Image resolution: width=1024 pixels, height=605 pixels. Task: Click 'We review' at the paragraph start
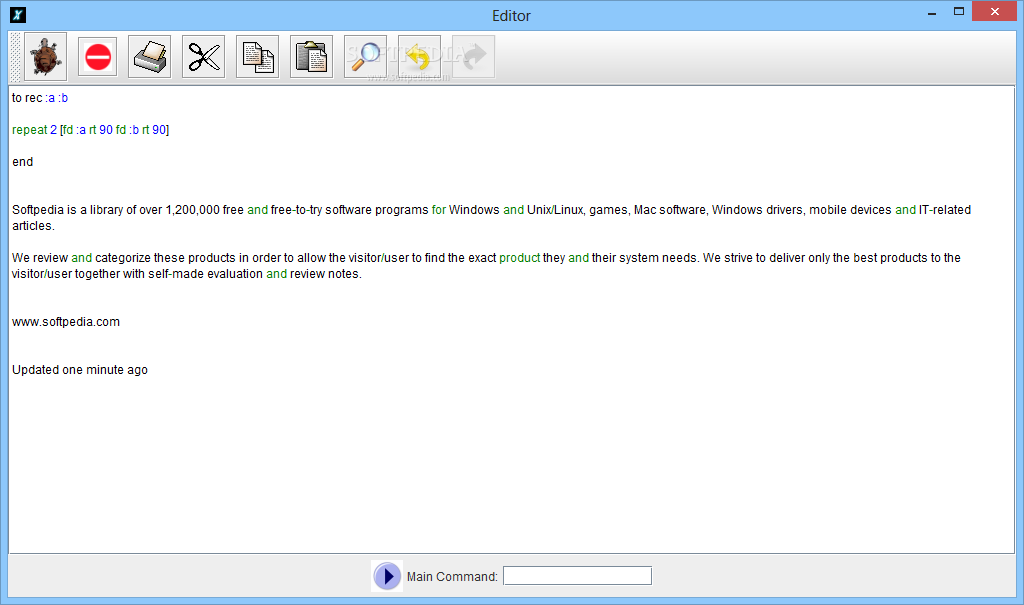coord(40,258)
